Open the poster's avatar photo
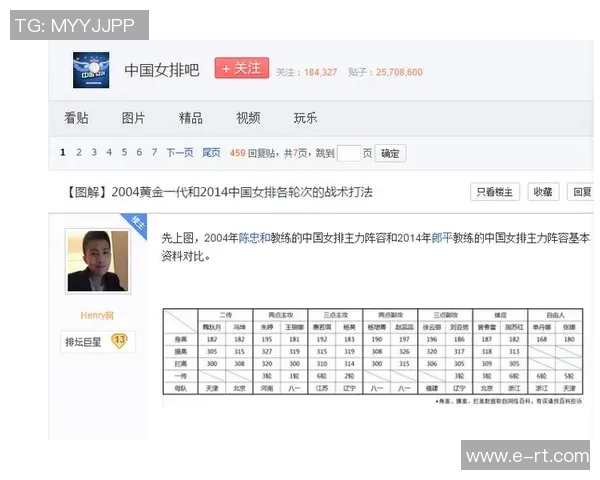This screenshot has height=480, width=600. point(97,261)
